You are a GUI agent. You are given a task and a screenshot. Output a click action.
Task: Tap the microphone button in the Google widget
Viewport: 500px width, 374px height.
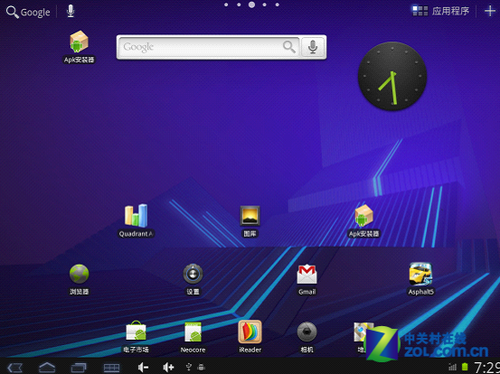point(313,47)
